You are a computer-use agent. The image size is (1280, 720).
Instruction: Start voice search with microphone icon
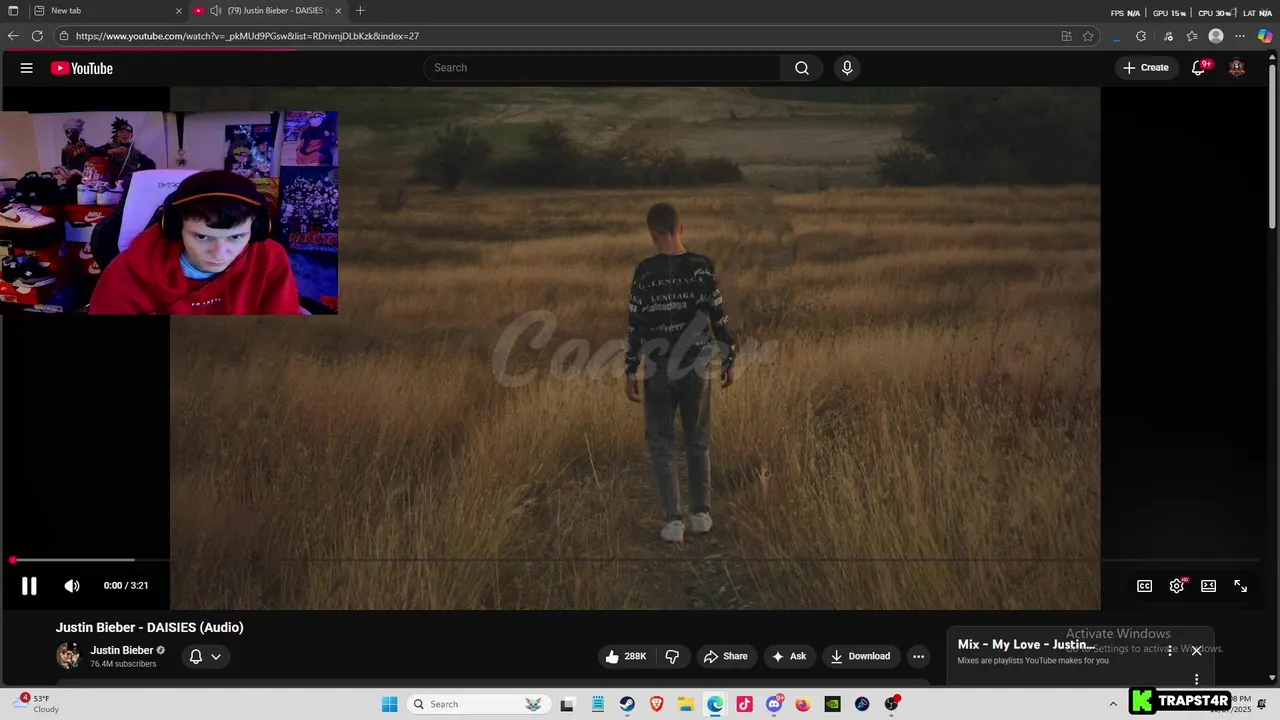tap(847, 68)
